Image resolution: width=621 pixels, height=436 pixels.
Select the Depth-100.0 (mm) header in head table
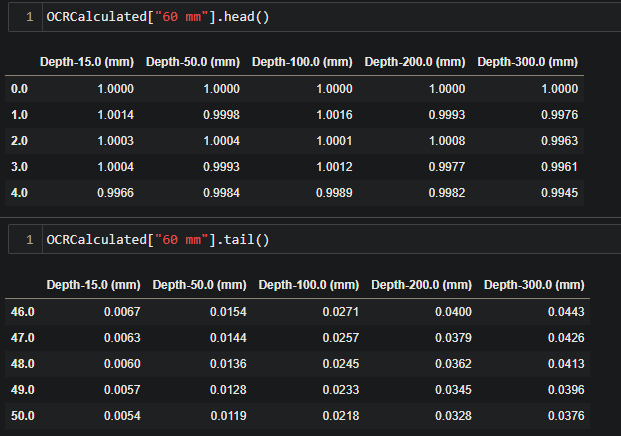302,62
